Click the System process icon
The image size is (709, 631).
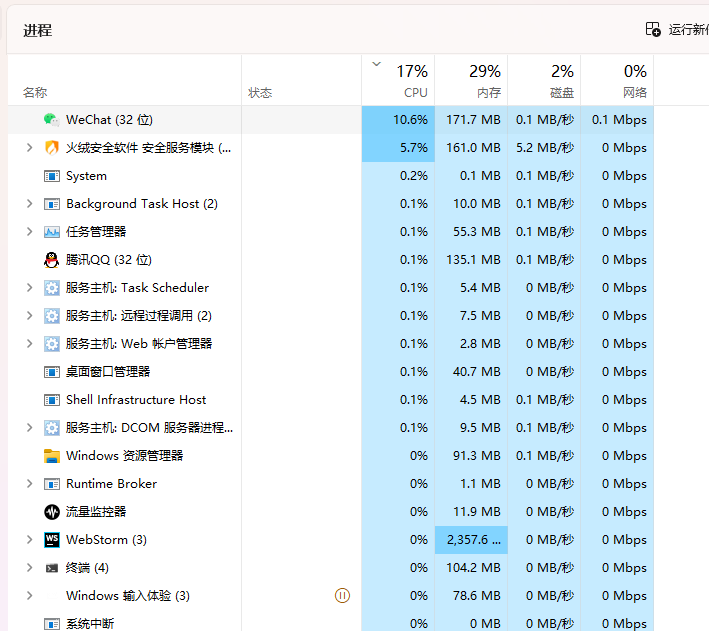click(x=52, y=176)
